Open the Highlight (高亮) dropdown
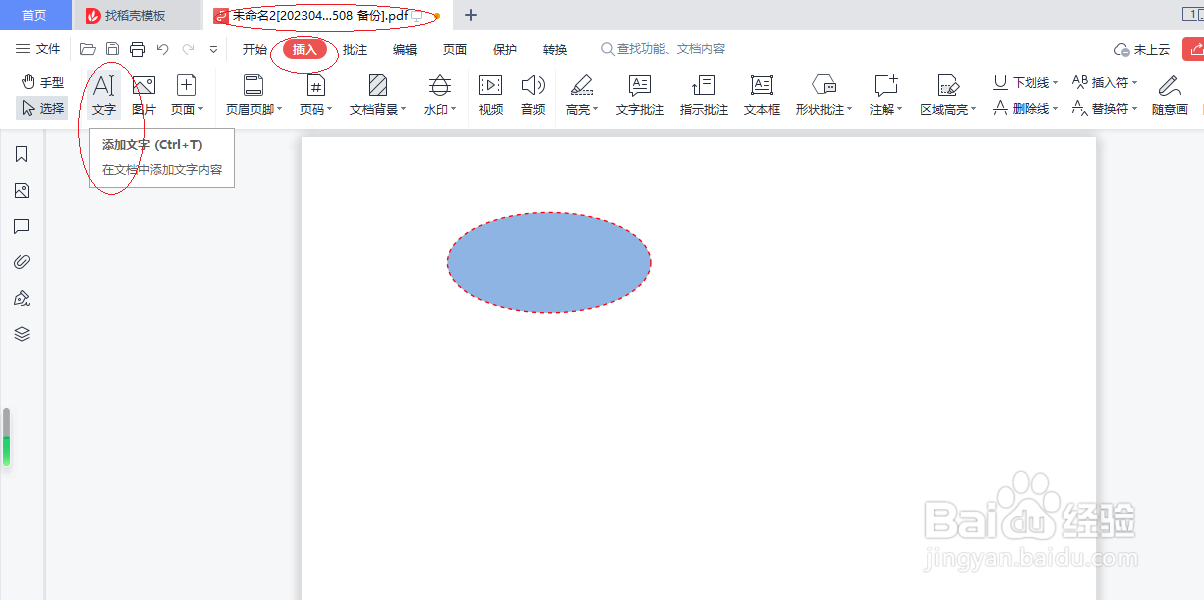1204x600 pixels. (x=582, y=96)
